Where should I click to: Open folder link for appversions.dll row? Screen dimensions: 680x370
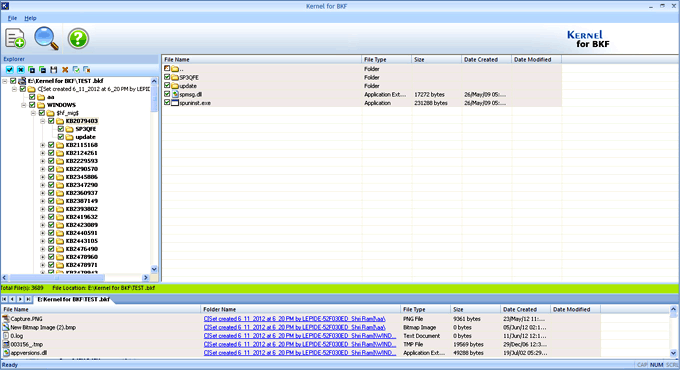pos(300,353)
